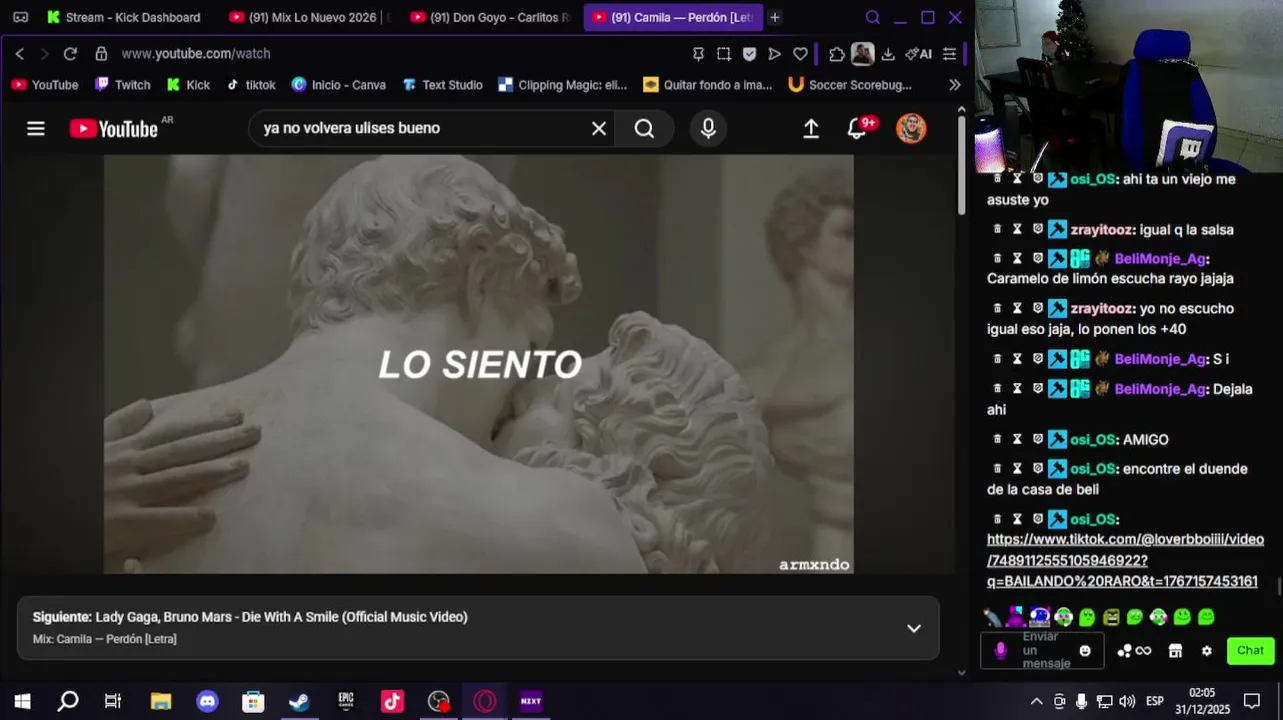The width and height of the screenshot is (1283, 720).
Task: Open the YouTube create upload button
Action: pyautogui.click(x=811, y=128)
